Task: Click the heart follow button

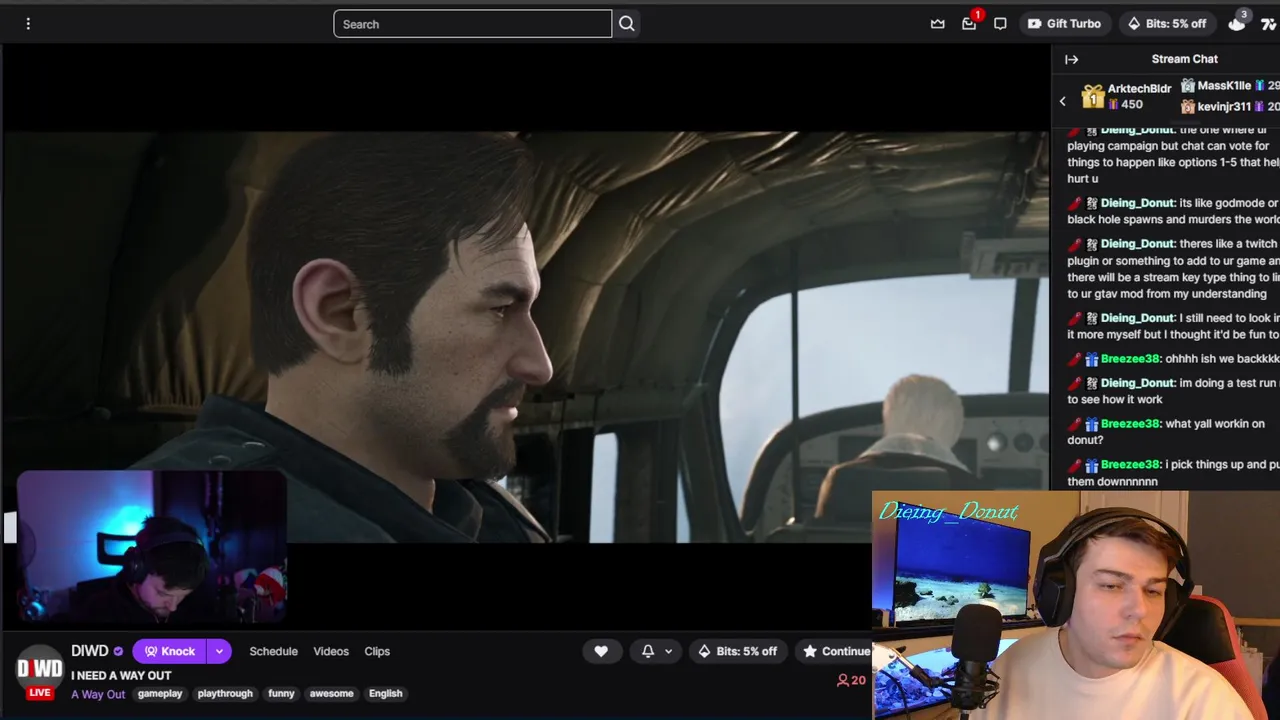Action: coord(601,651)
